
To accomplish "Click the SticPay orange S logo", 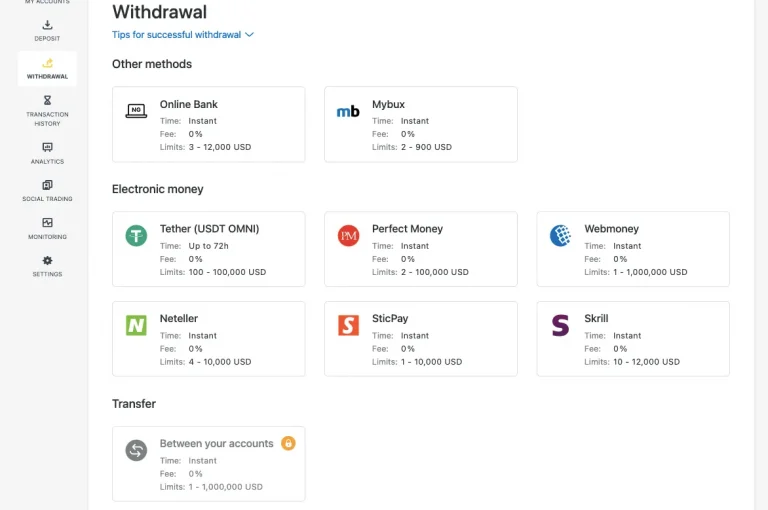I will point(348,325).
